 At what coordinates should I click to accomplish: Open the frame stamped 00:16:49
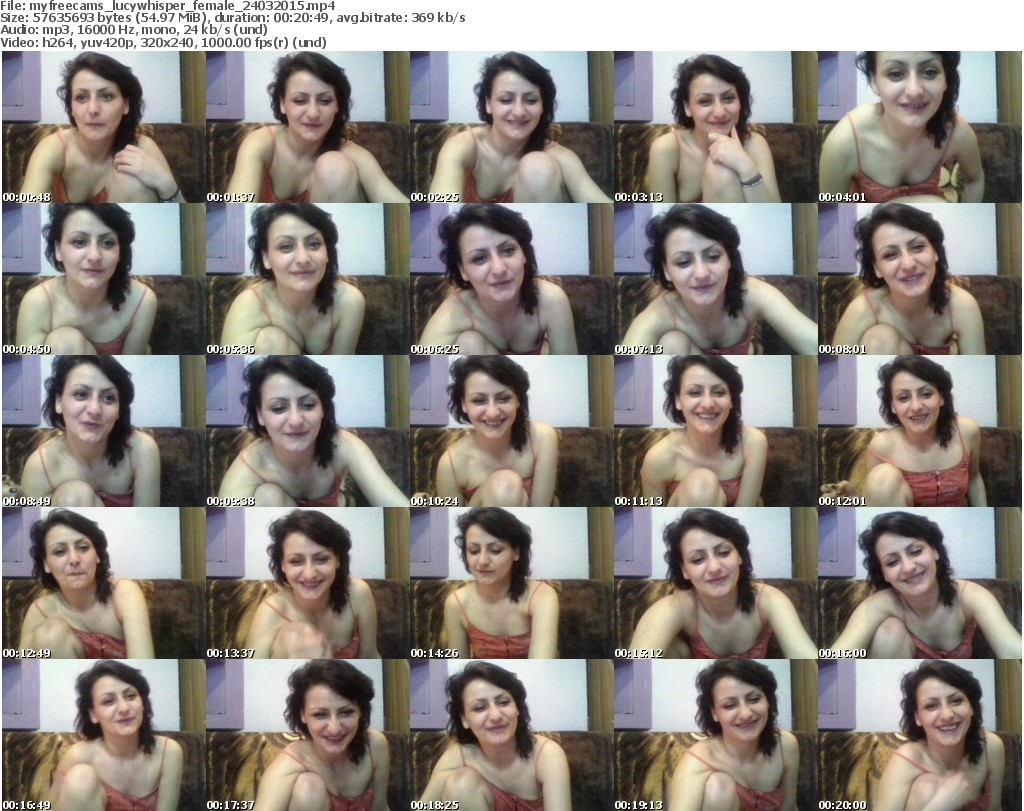(x=104, y=735)
